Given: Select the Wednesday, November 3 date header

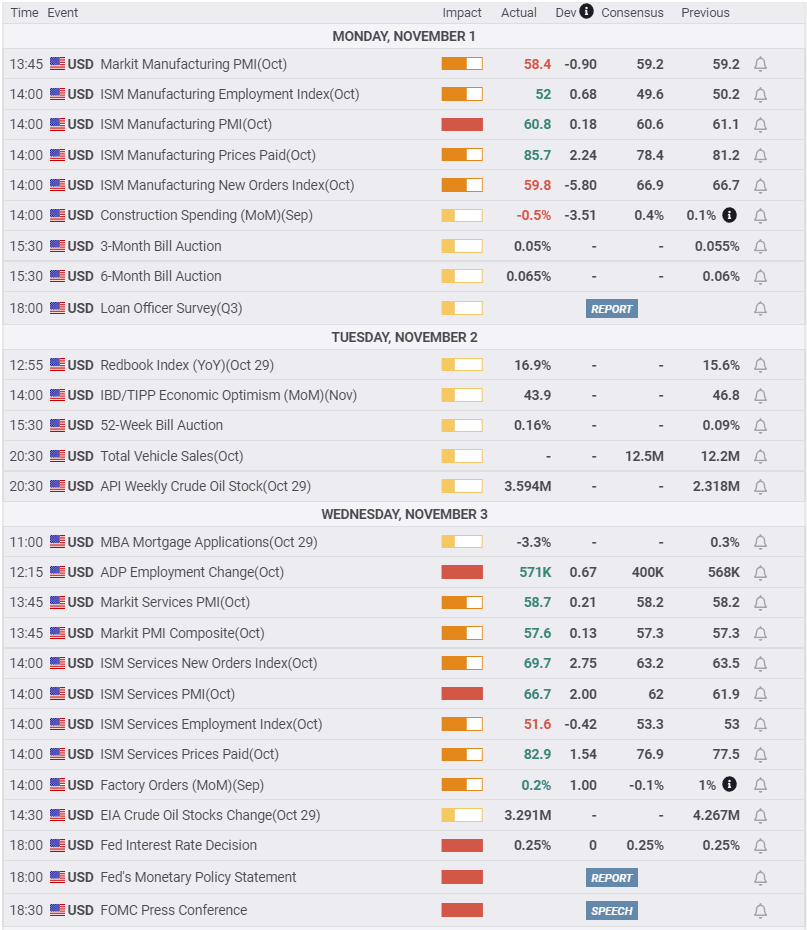Looking at the screenshot, I should point(404,514).
